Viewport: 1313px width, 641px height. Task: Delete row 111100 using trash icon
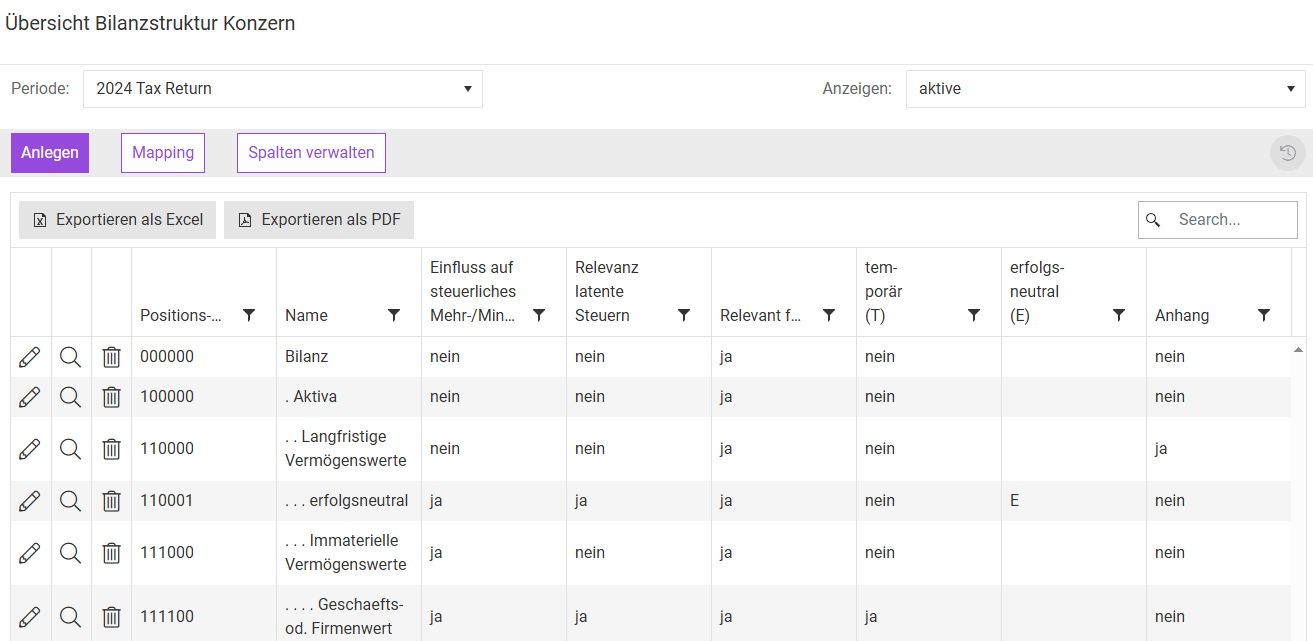tap(112, 617)
